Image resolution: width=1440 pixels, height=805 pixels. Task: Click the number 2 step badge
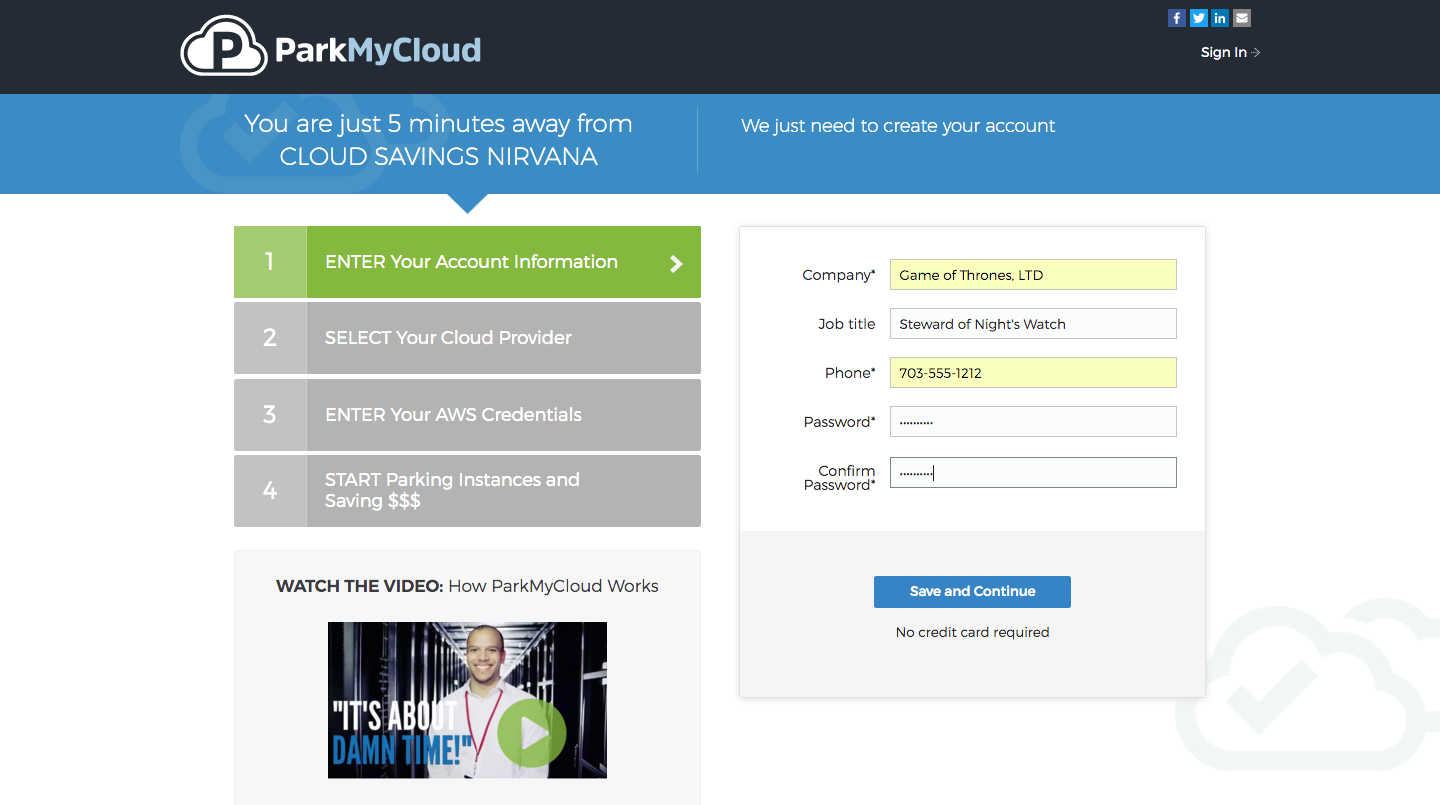[x=270, y=338]
